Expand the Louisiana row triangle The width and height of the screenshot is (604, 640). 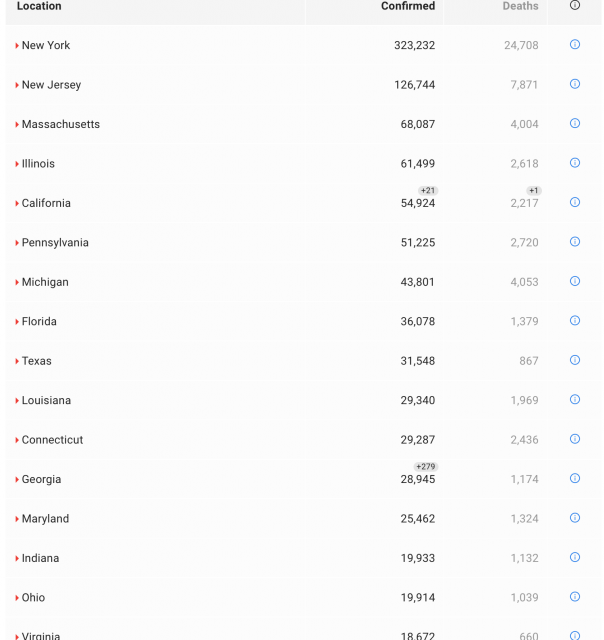point(17,401)
